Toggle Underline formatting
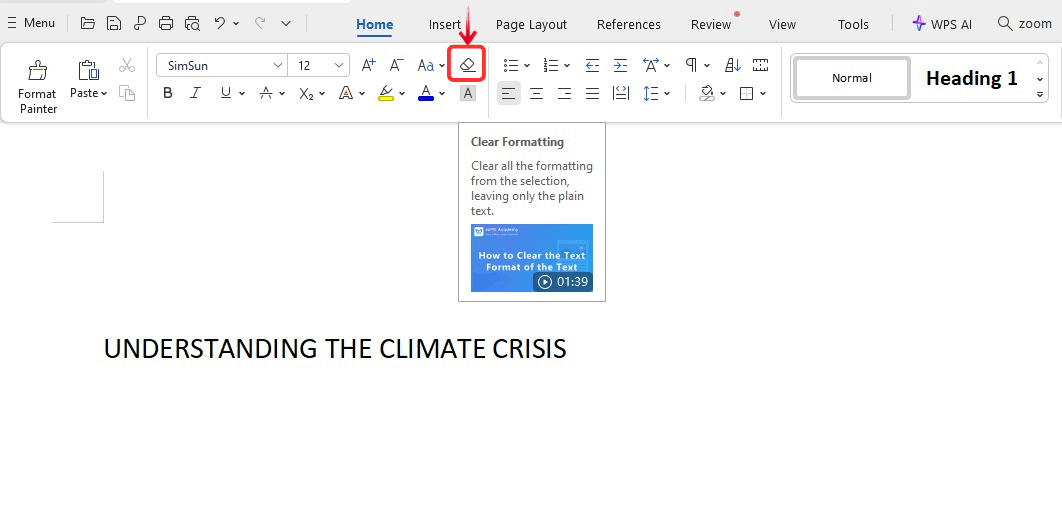Screen dimensions: 1062x521 click(226, 93)
